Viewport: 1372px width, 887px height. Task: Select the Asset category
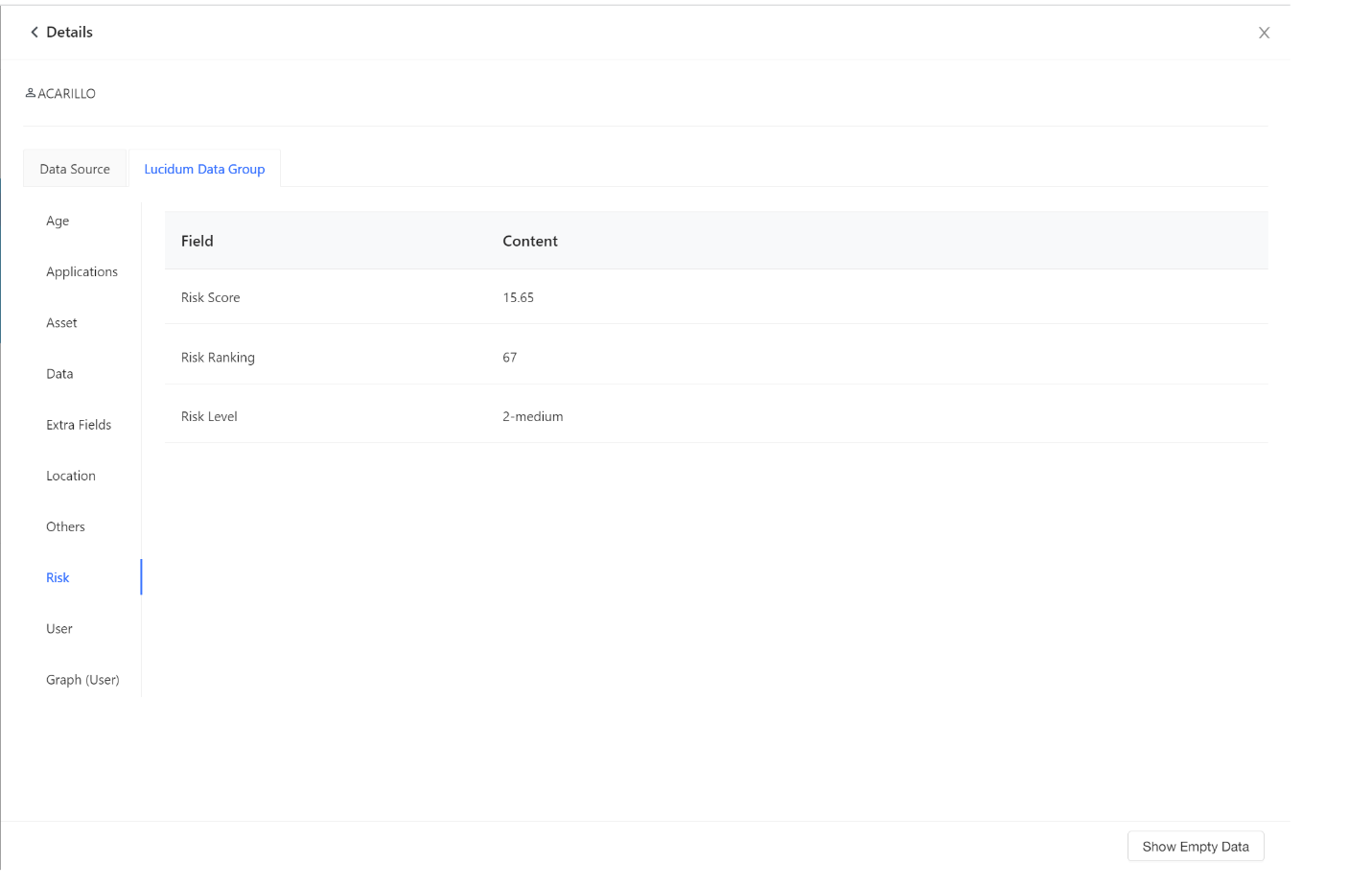coord(61,323)
